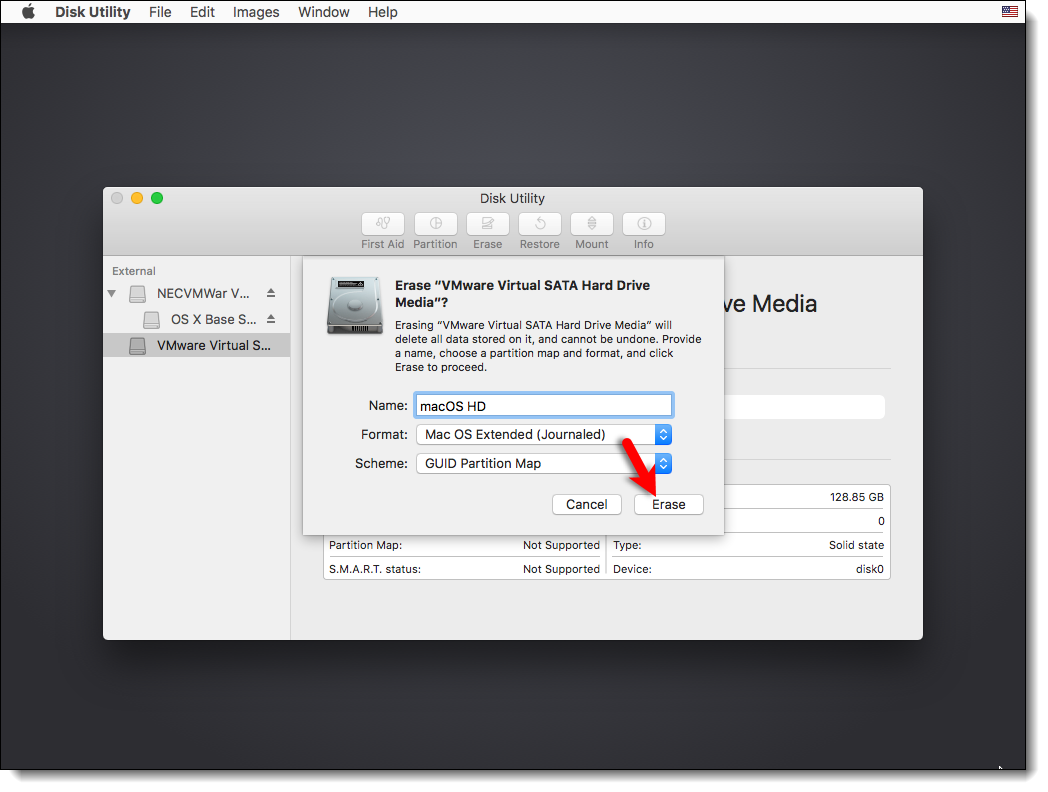Zoom the Disk Utility window with green button

[x=157, y=198]
